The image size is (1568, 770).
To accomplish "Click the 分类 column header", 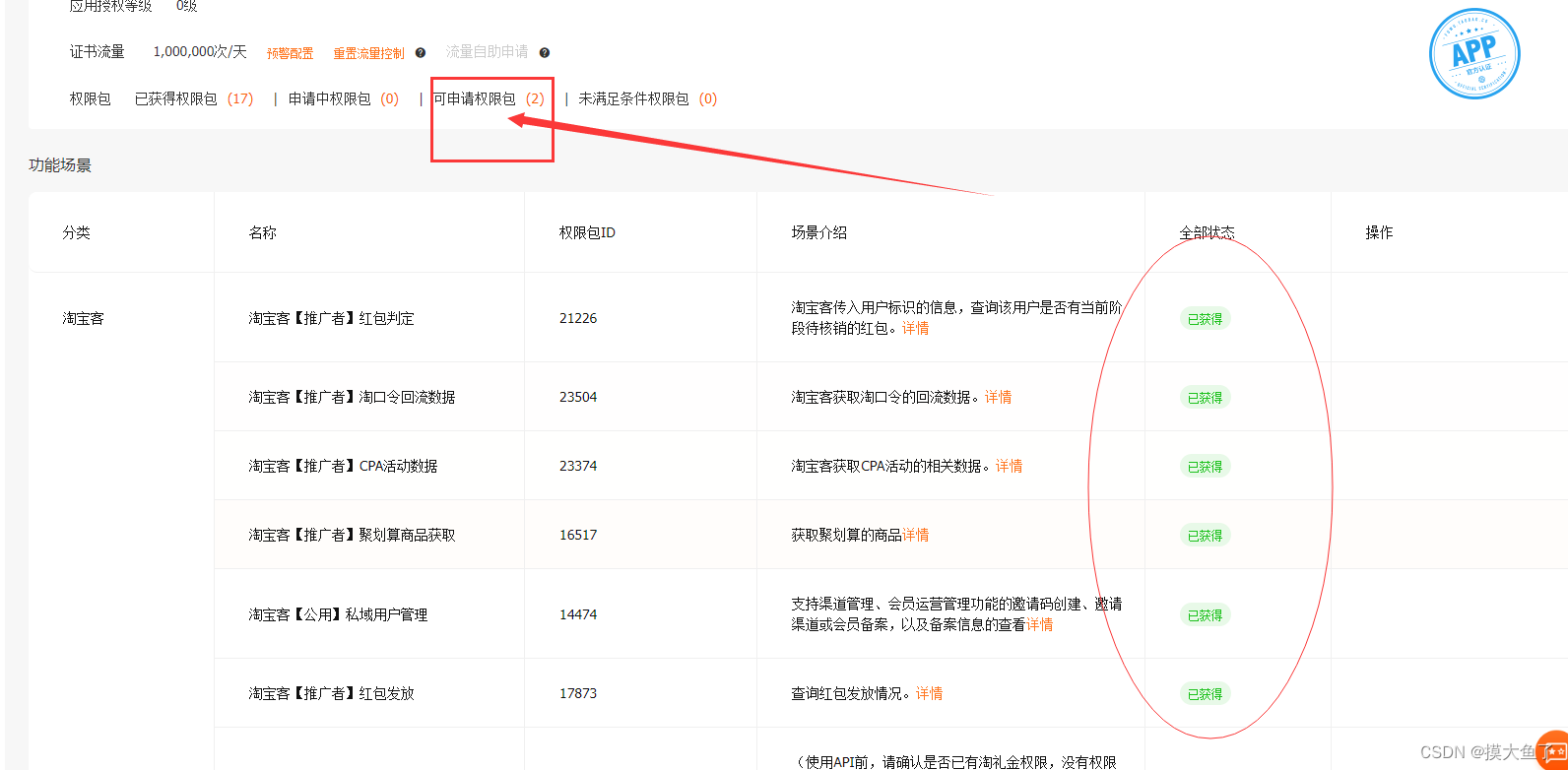I will tap(76, 232).
